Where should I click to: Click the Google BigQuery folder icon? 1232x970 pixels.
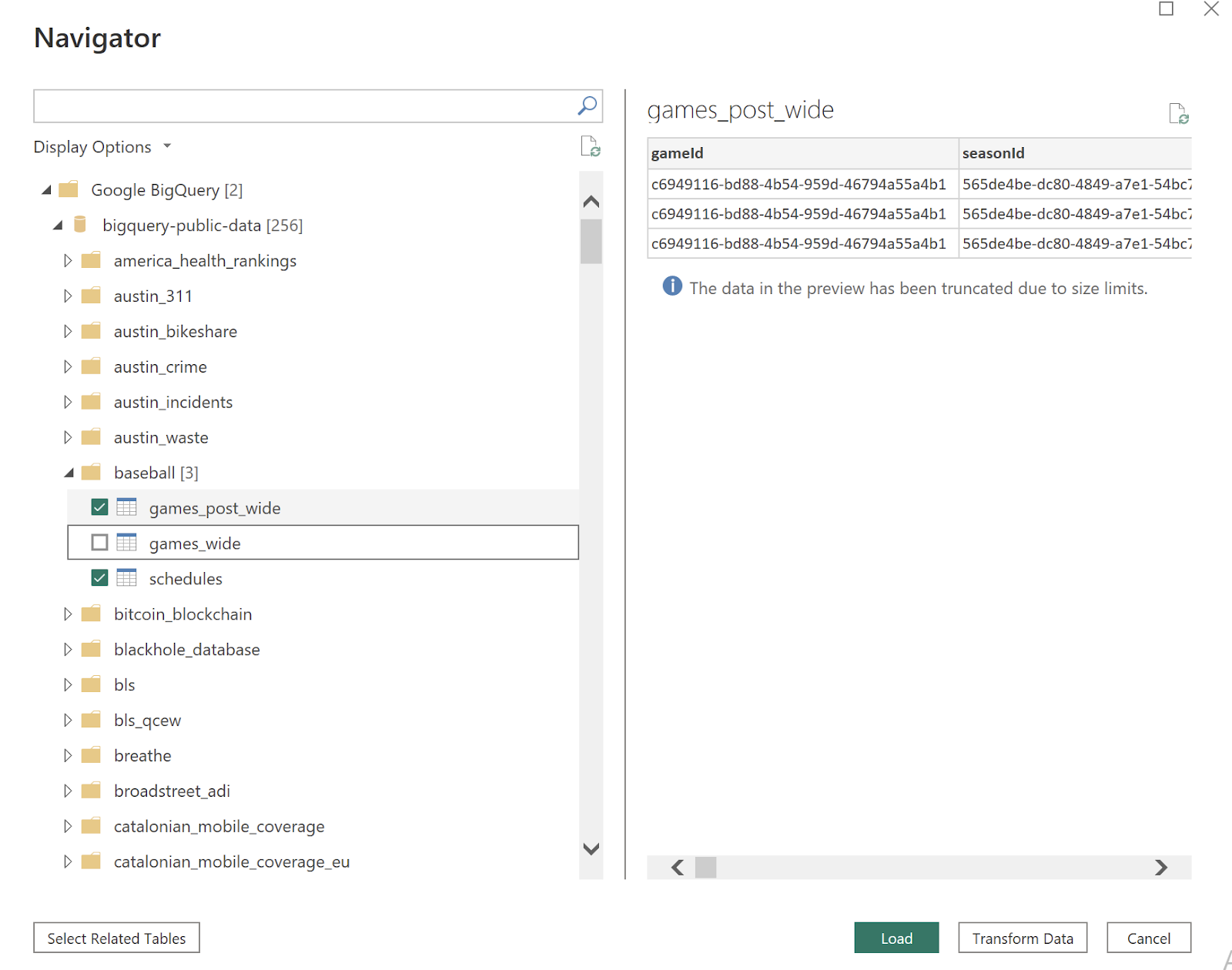pos(69,189)
